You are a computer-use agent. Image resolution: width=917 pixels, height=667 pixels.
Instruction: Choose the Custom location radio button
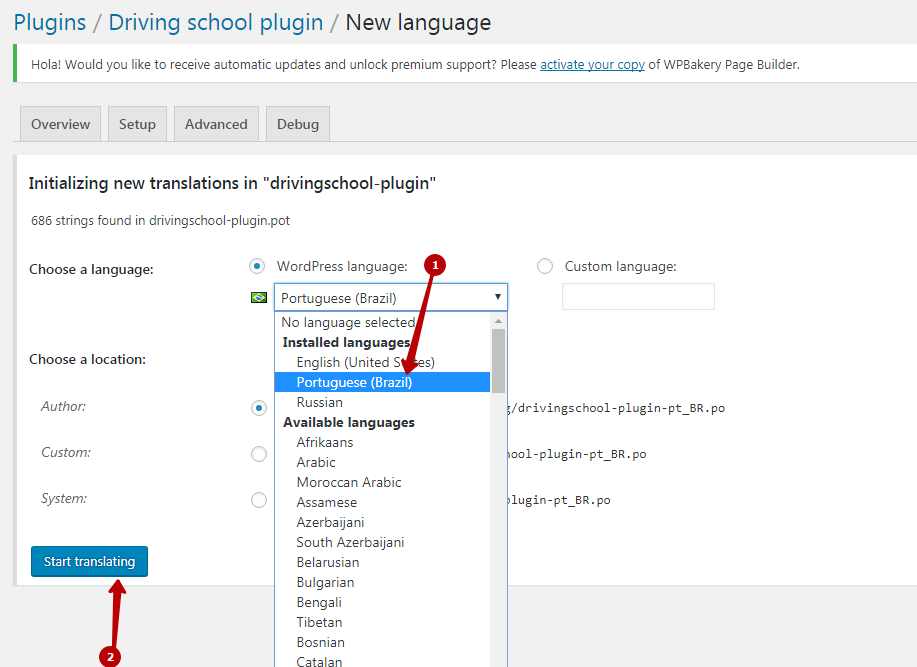(259, 454)
